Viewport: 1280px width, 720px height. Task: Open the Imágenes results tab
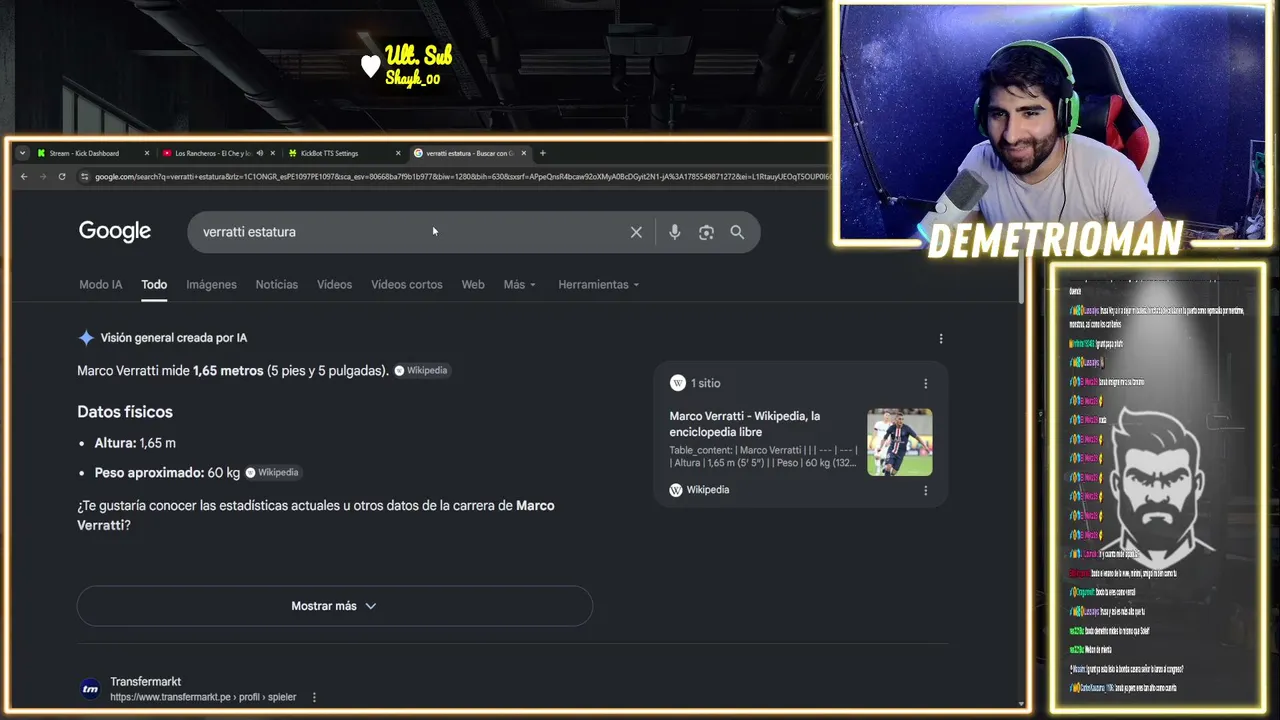(211, 285)
